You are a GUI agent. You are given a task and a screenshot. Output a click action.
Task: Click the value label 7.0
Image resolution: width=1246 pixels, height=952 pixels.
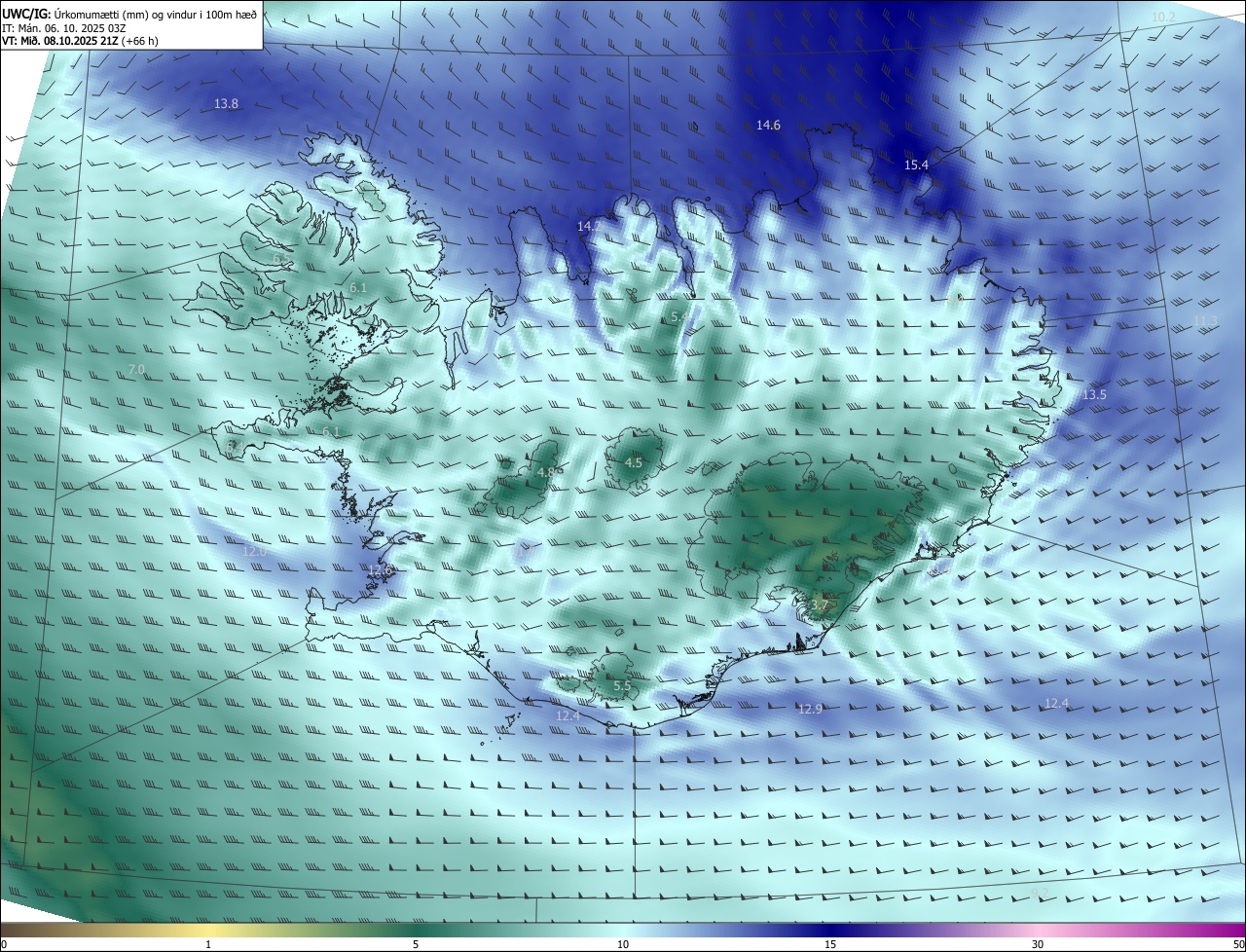click(136, 369)
